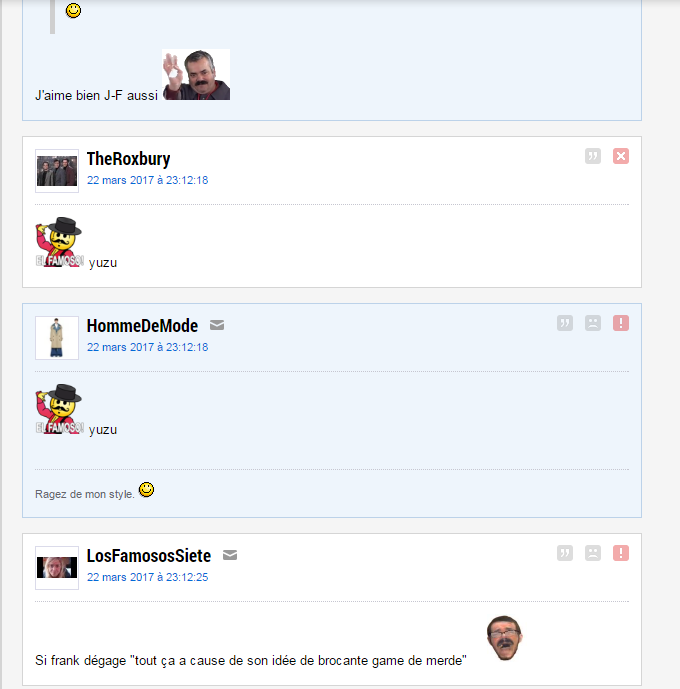Open permalink 22 mars 2017 à 23:12:25
This screenshot has width=680, height=689.
pyautogui.click(x=147, y=577)
